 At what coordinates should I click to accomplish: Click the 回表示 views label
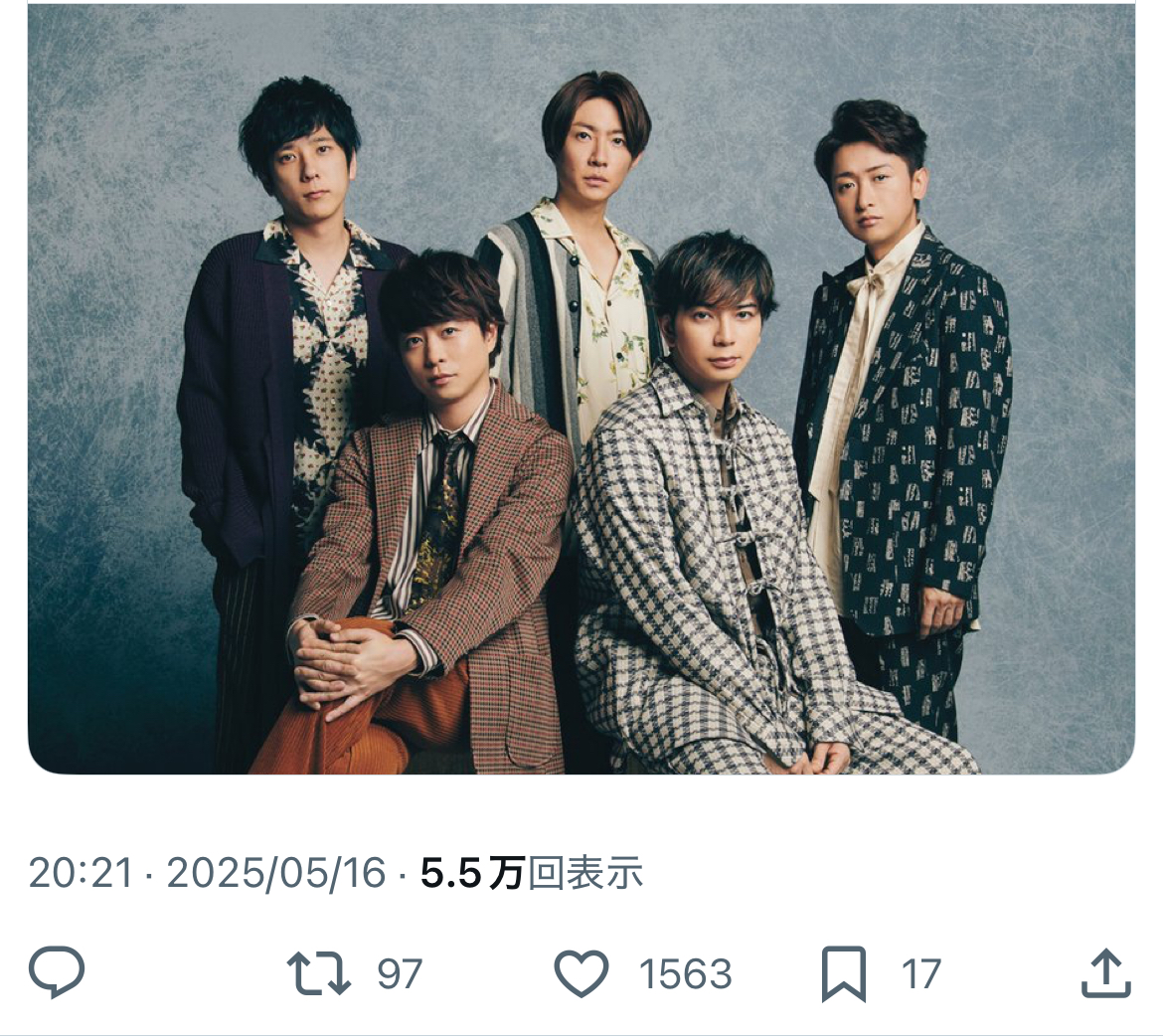(x=585, y=872)
